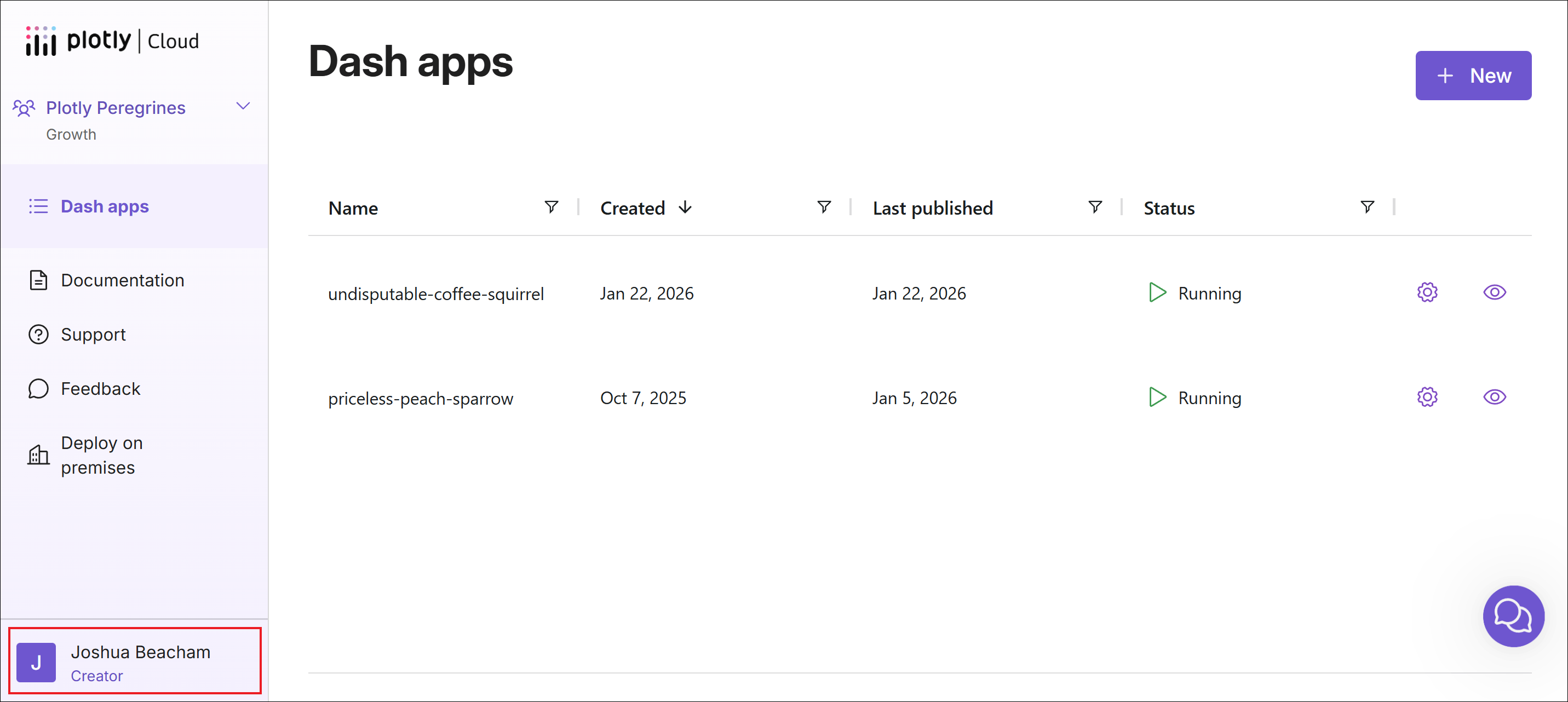Click the Running status icon for priceless-peach-sparrow

pos(1157,398)
